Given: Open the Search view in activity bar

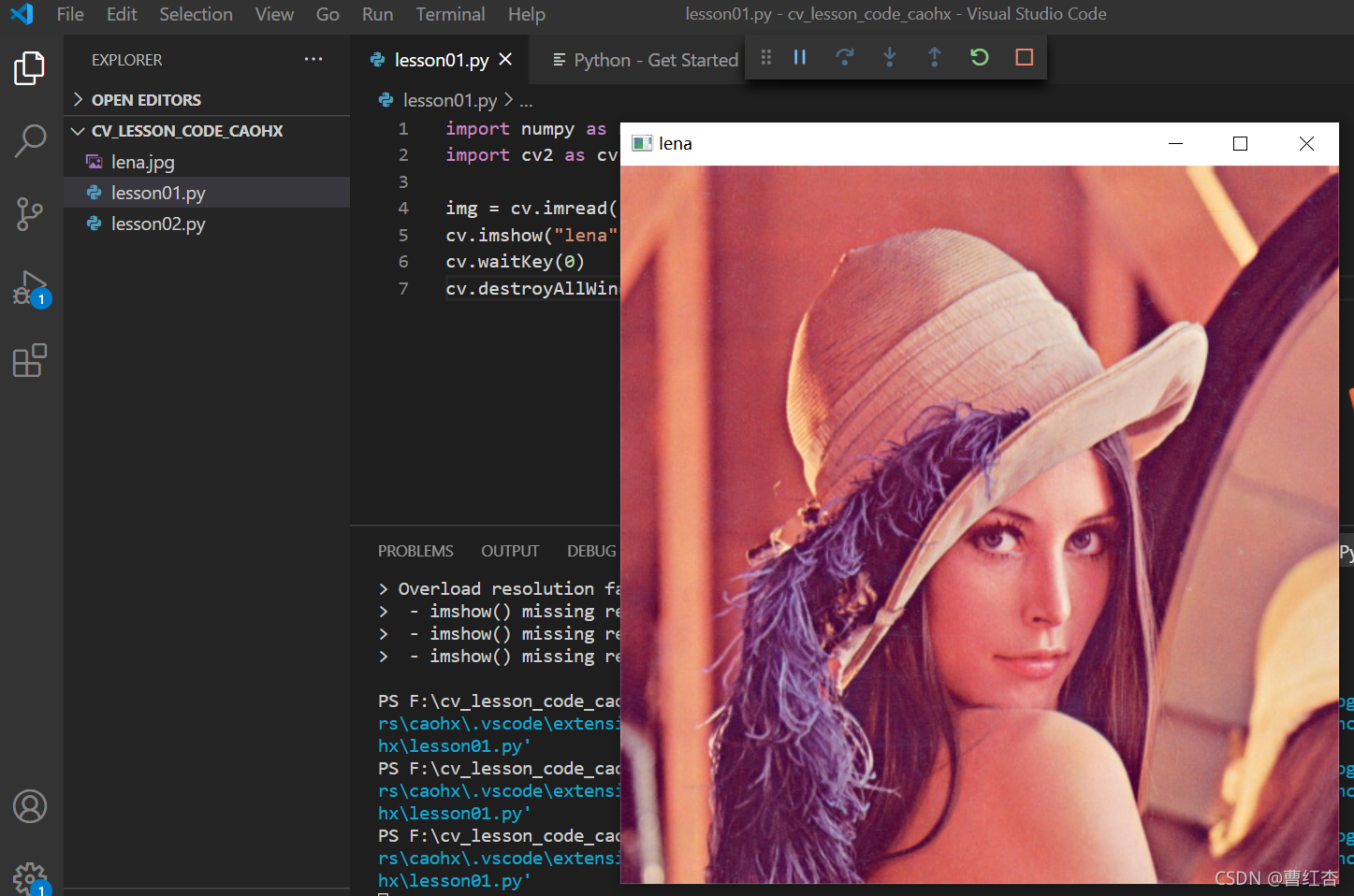Looking at the screenshot, I should [x=30, y=141].
